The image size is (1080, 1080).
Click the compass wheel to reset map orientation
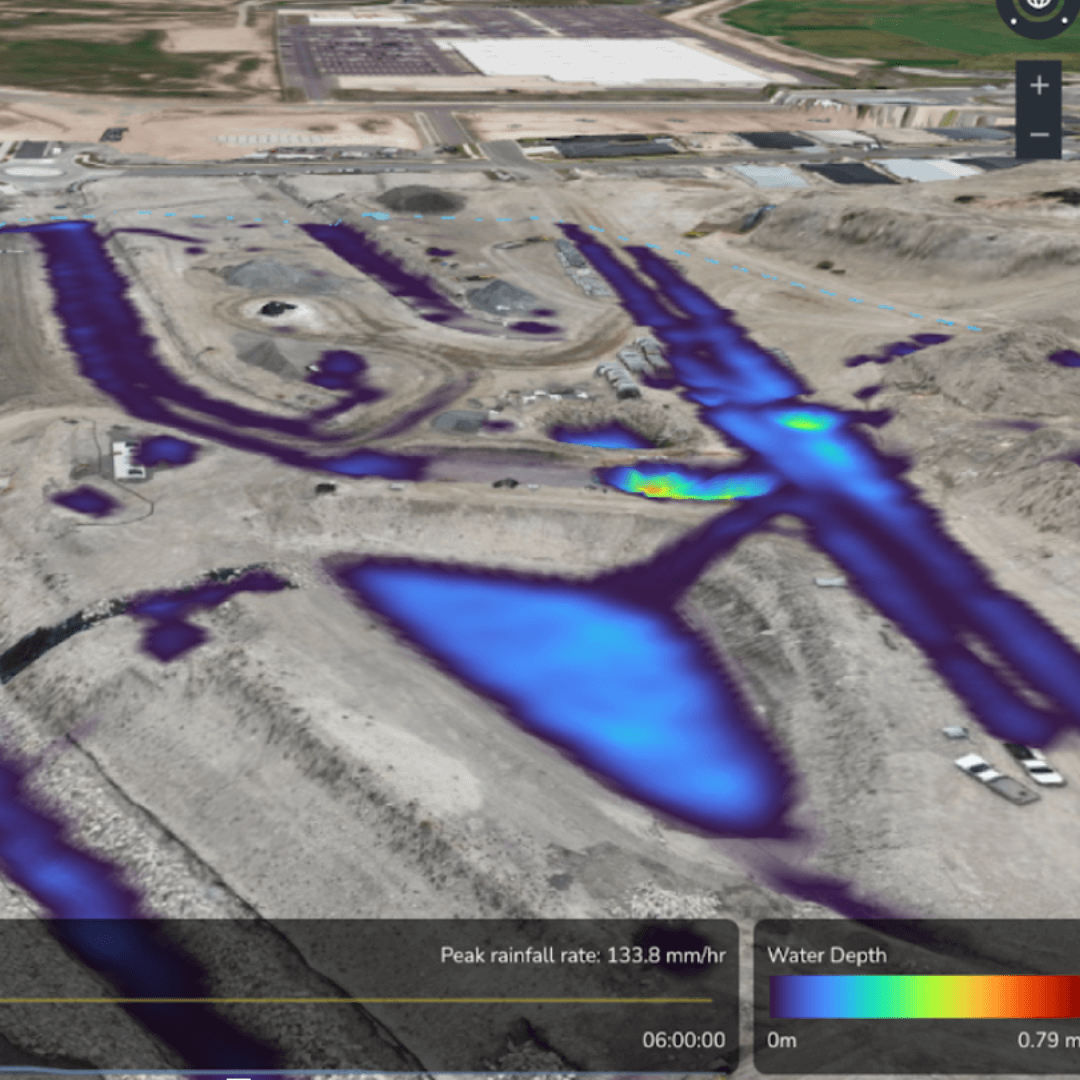click(x=1038, y=10)
